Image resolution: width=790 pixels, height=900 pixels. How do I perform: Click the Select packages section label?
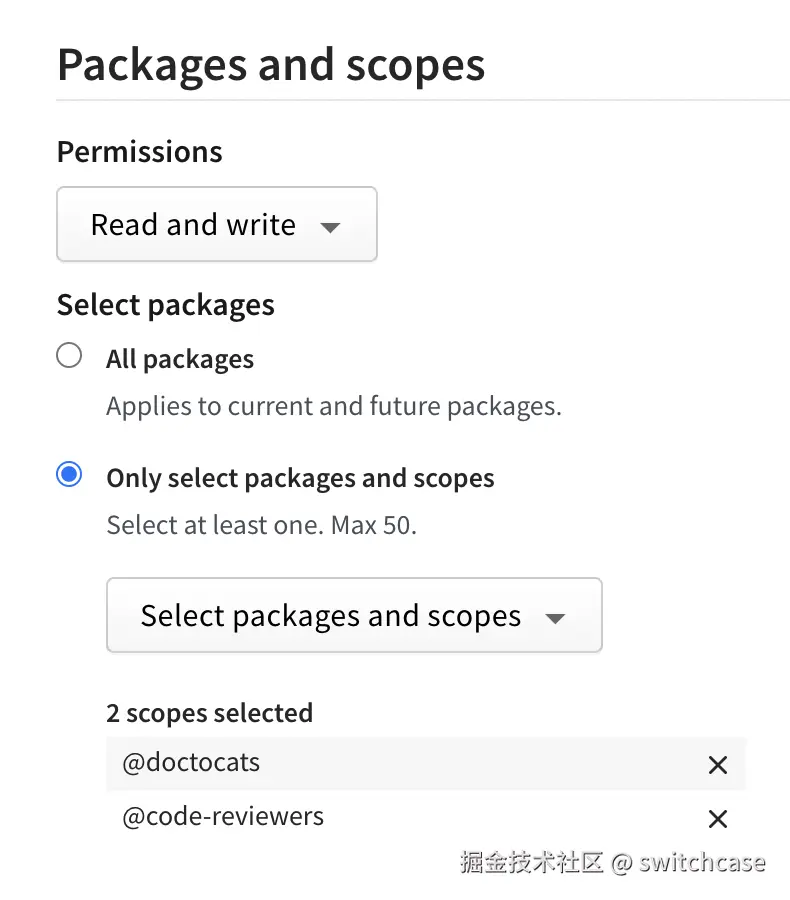coord(165,305)
